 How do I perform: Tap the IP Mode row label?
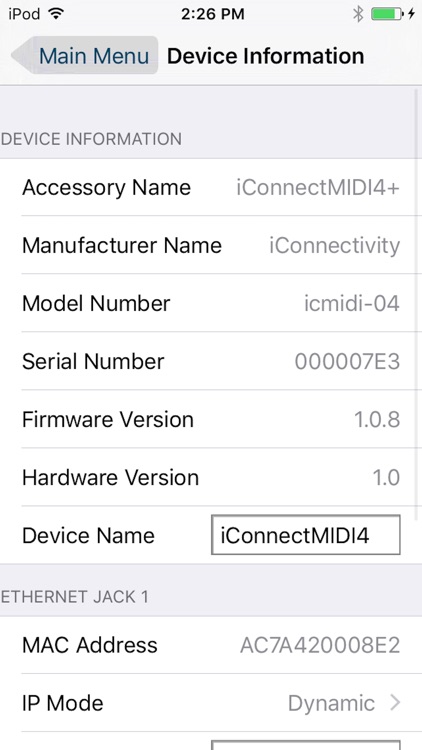[63, 703]
